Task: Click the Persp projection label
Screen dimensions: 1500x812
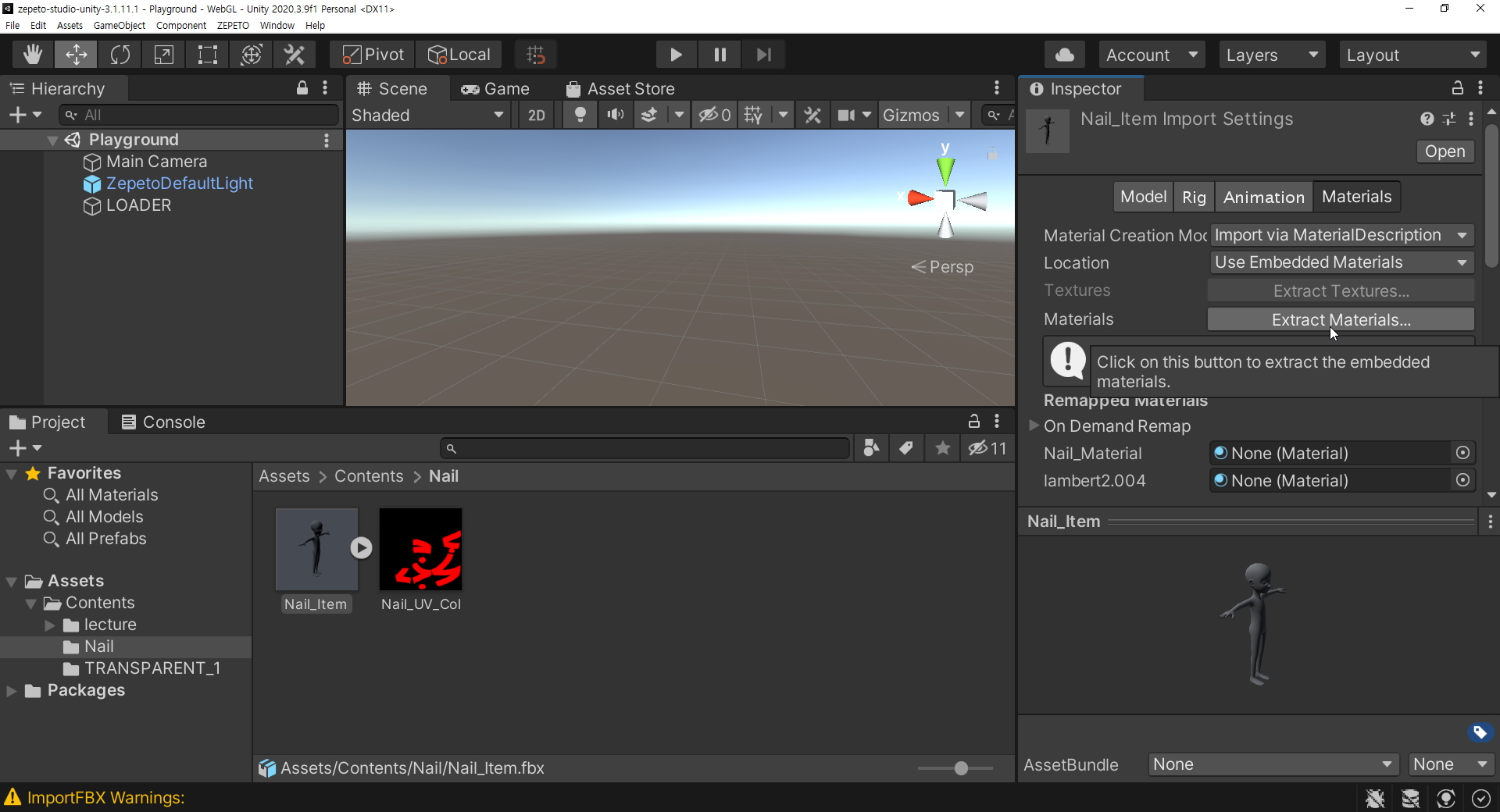Action: 943,267
